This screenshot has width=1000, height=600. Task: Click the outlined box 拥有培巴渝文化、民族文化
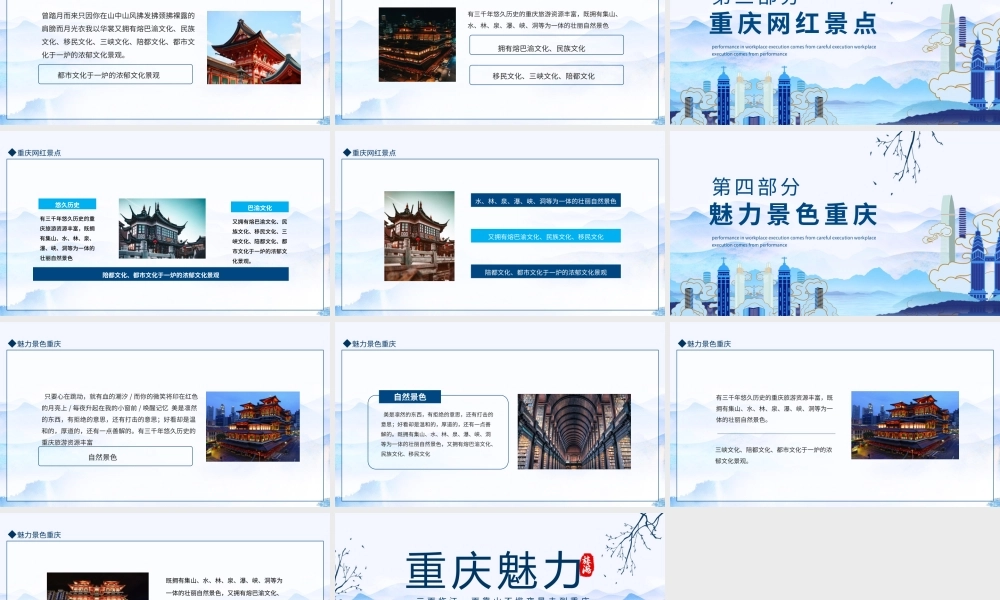[x=547, y=45]
